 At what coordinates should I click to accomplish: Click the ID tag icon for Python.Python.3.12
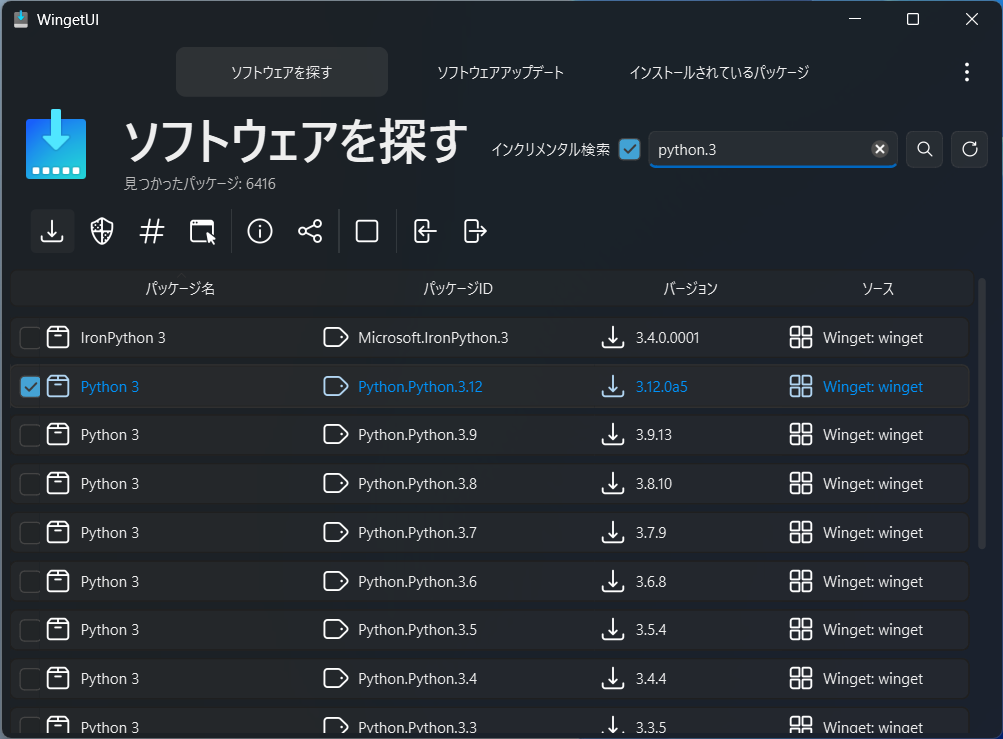336,386
